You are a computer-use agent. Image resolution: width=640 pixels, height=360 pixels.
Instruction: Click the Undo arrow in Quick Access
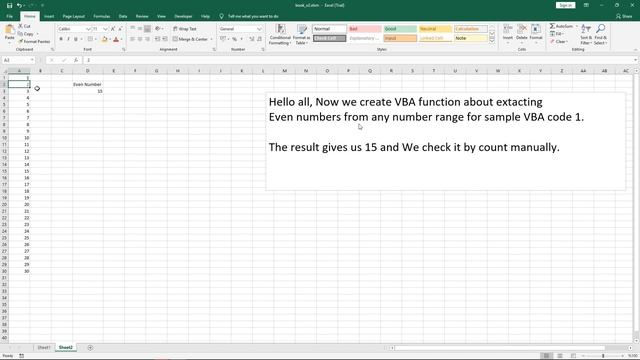tap(19, 5)
